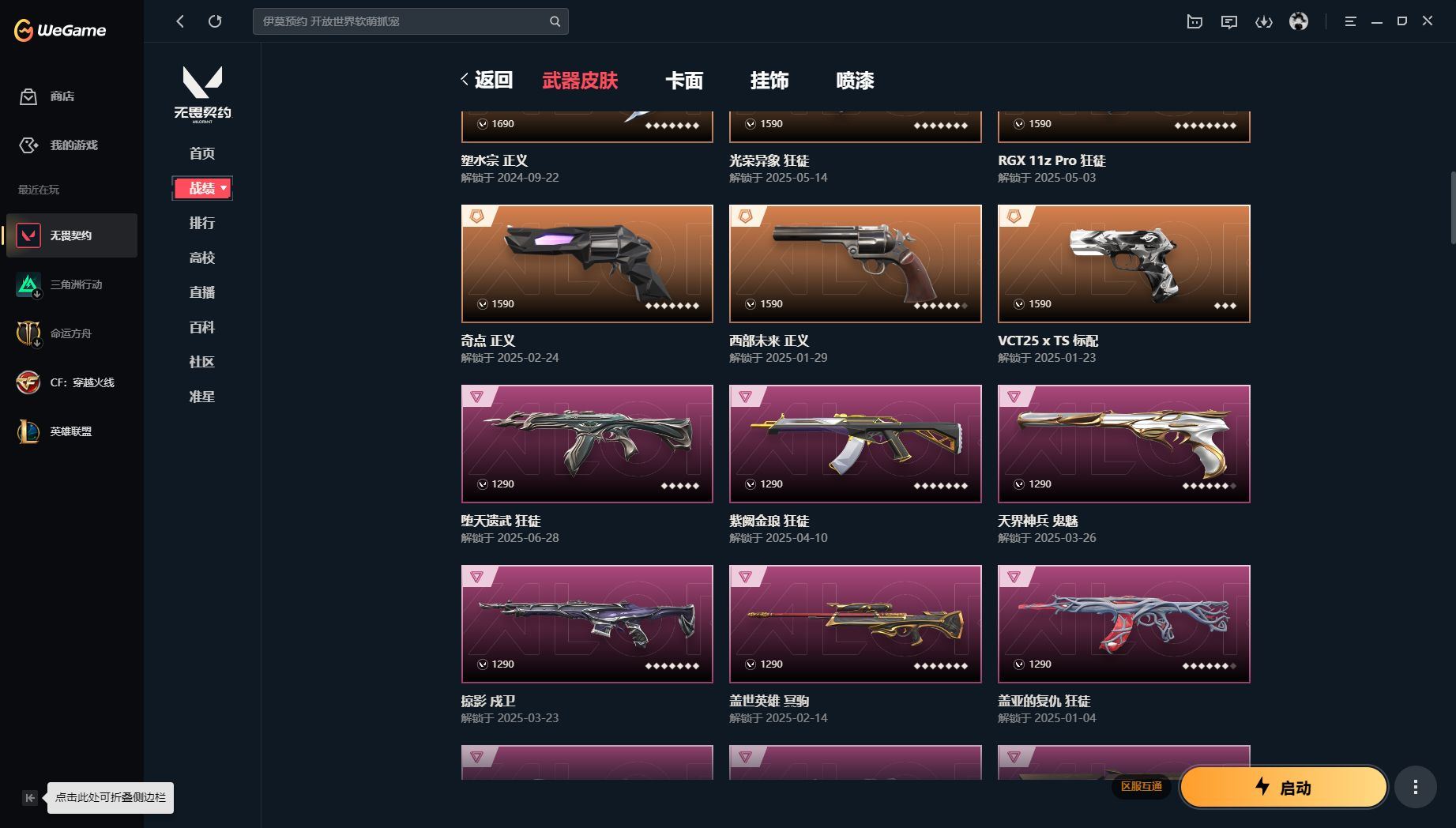
Task: Open the three-dot more options button
Action: [1415, 787]
